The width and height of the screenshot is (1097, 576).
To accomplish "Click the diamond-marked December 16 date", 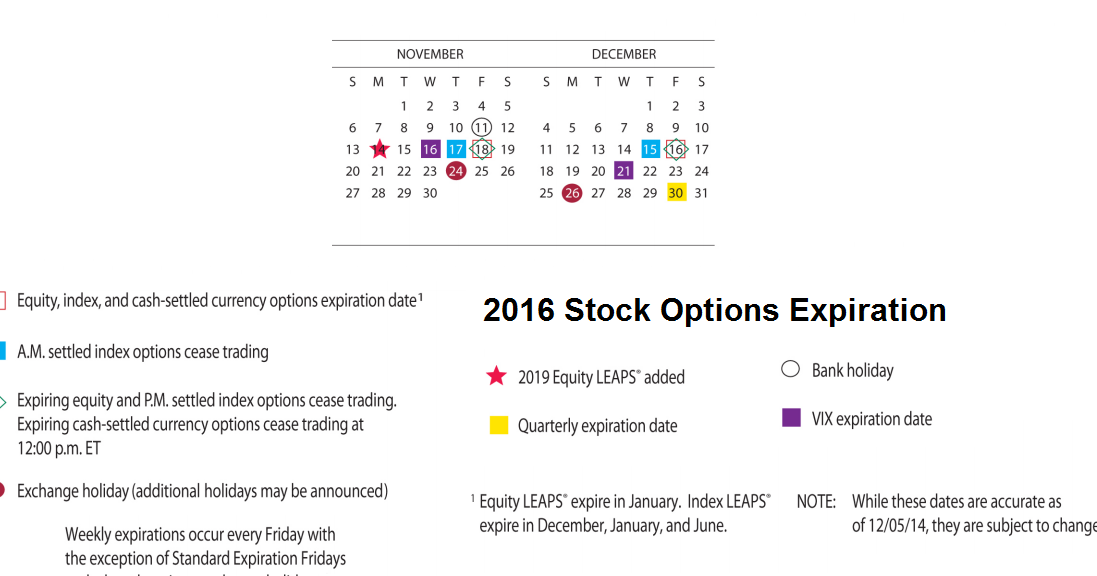I will (676, 149).
